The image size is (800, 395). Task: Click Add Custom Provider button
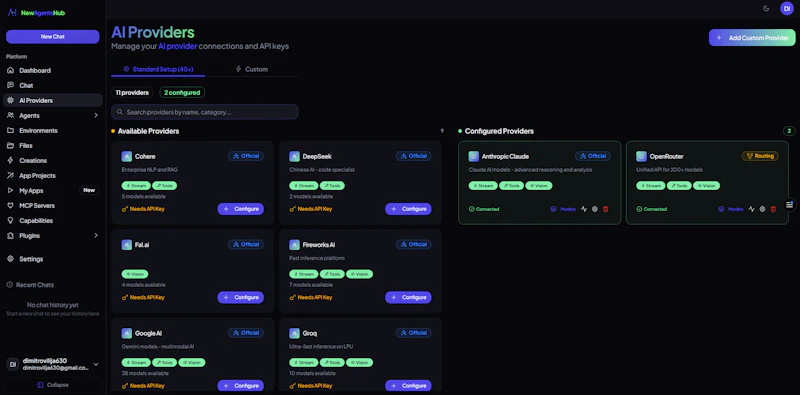752,38
